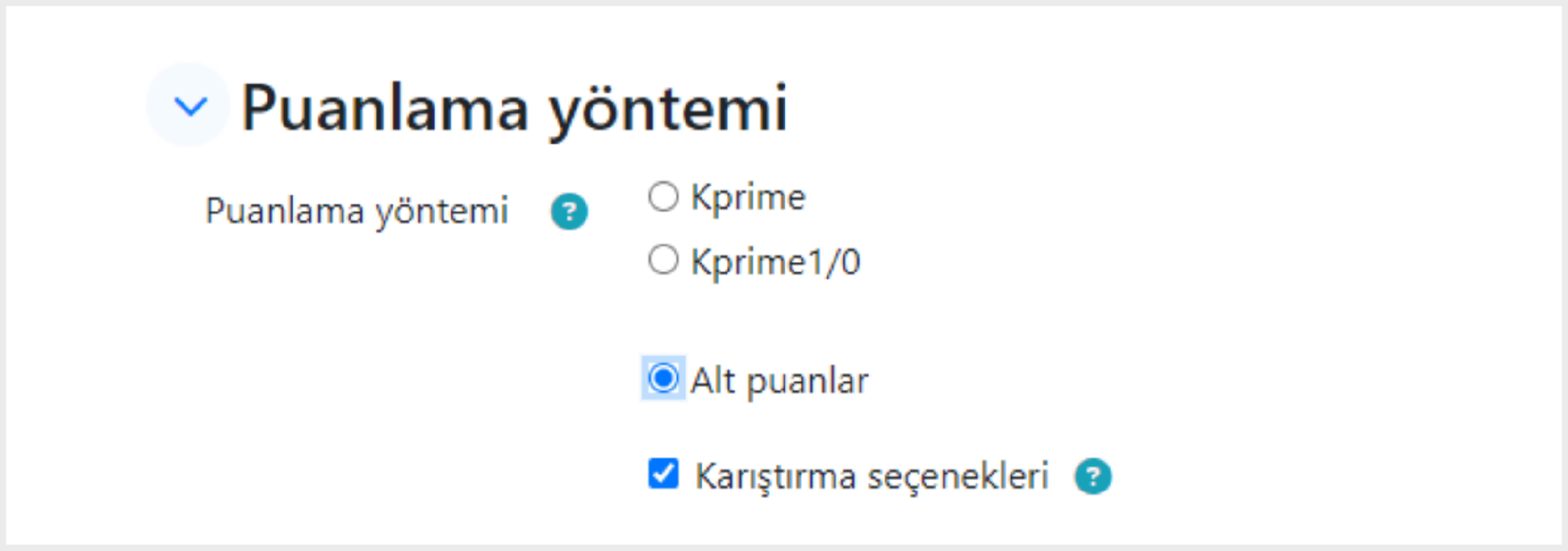The width and height of the screenshot is (1568, 551).
Task: Click the Kprime1/0 option label
Action: coord(776,262)
